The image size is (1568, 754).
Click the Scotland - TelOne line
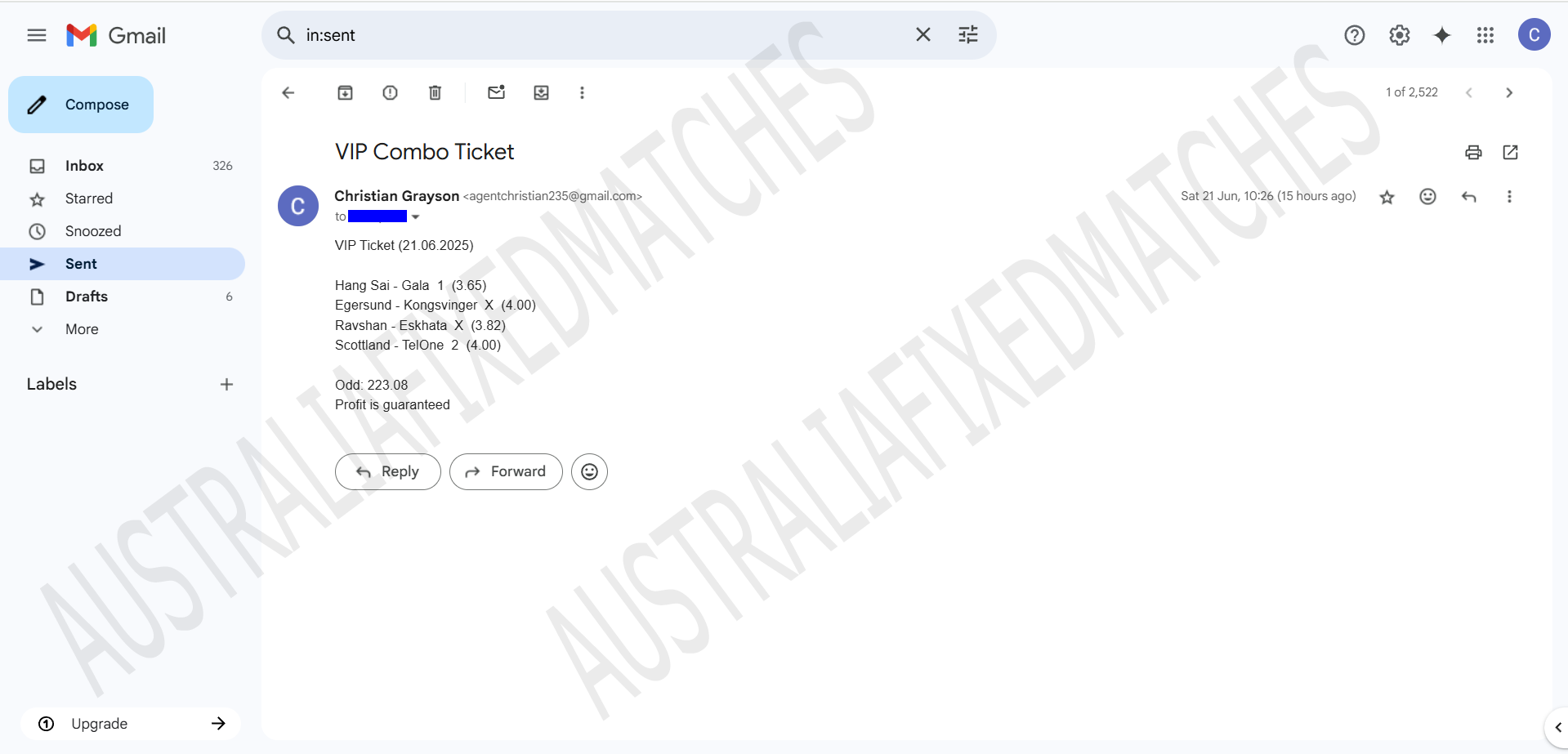418,345
